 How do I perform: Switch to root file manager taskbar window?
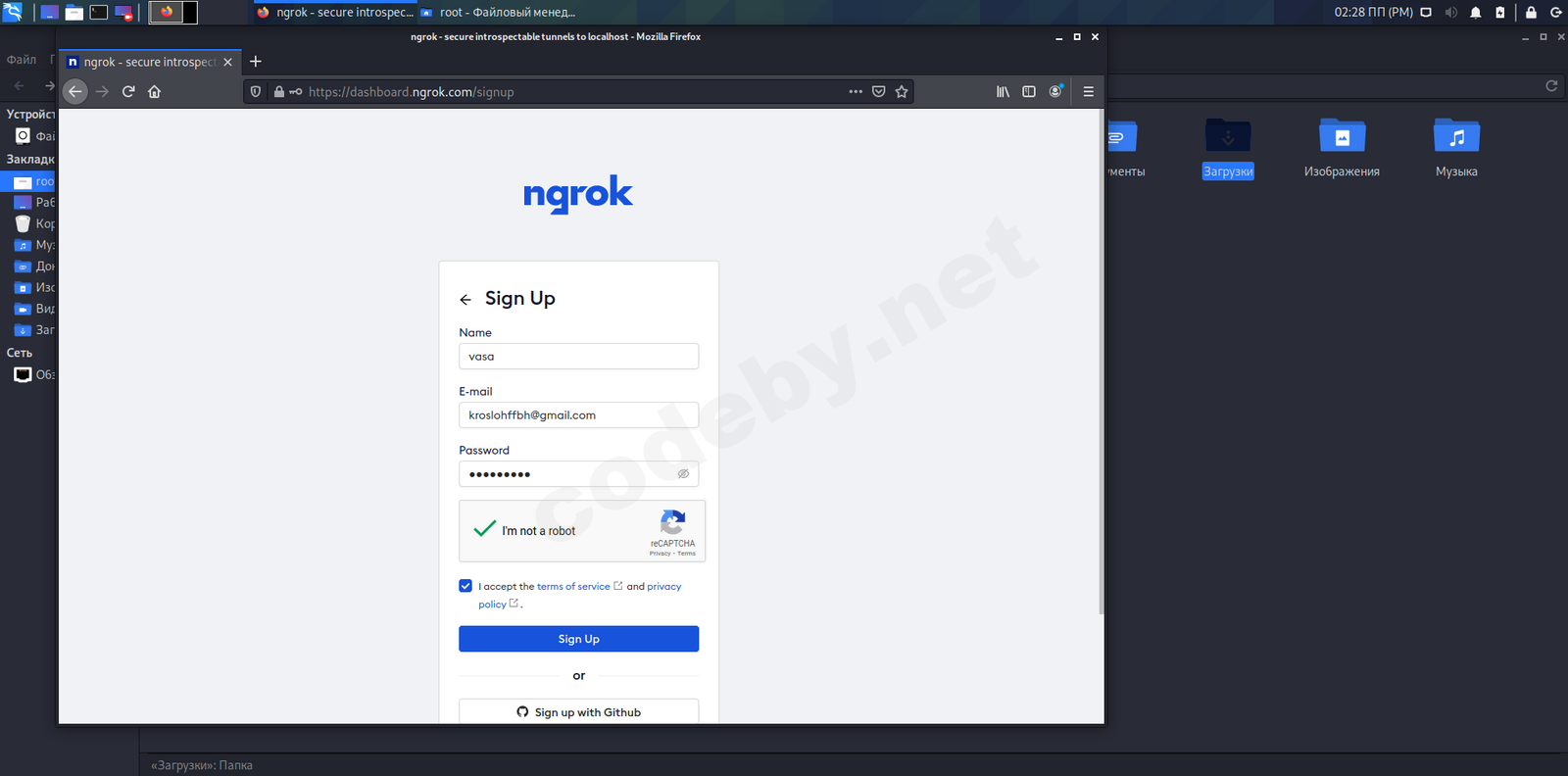[x=498, y=13]
